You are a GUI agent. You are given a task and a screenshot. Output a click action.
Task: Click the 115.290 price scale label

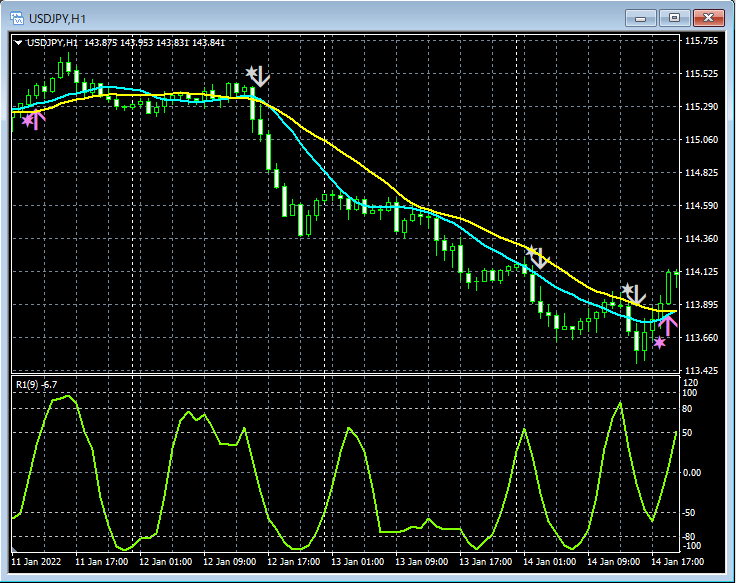pyautogui.click(x=701, y=107)
